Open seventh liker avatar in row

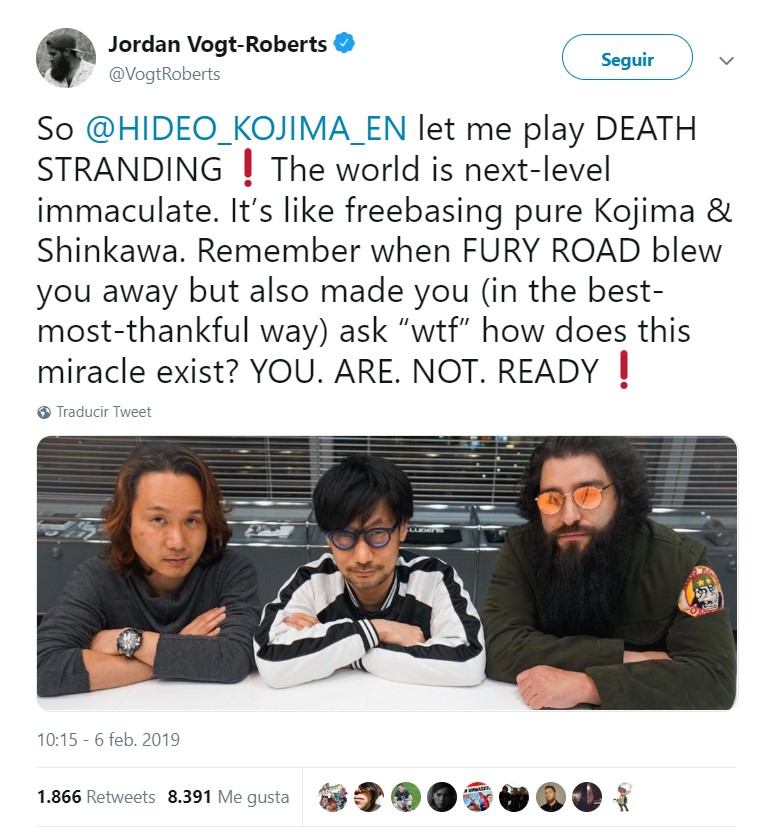[550, 797]
